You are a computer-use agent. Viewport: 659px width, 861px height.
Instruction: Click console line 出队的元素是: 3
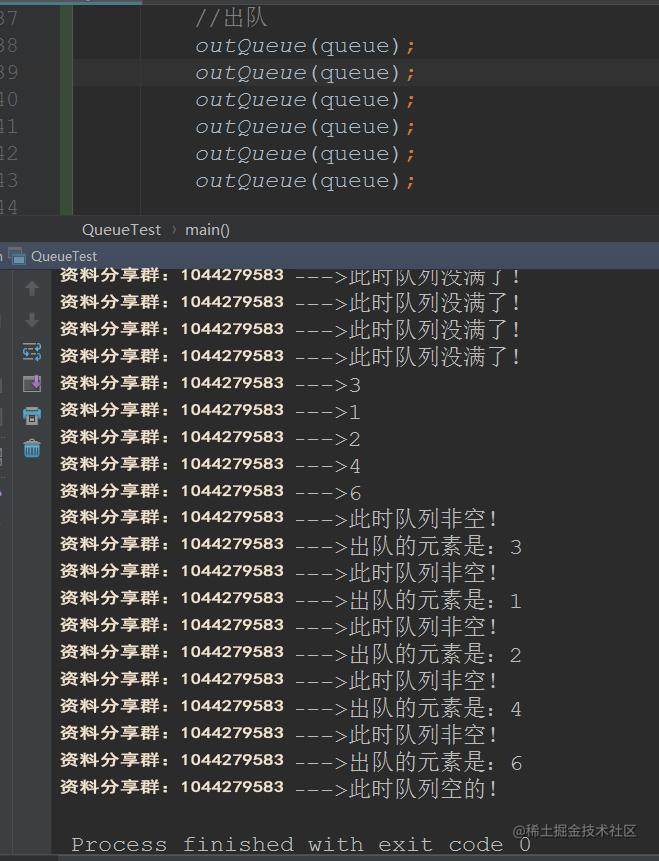tap(291, 545)
